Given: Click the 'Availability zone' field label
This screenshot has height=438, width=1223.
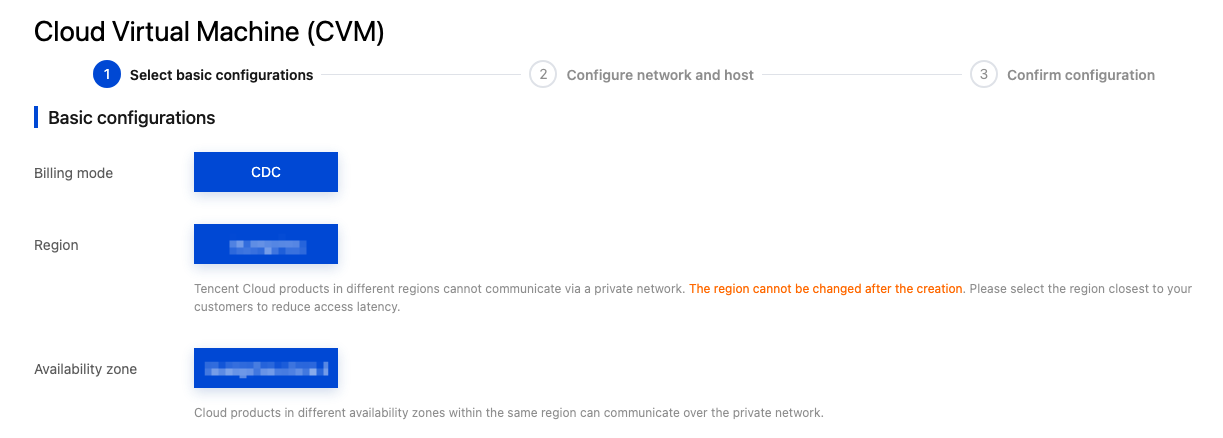Looking at the screenshot, I should (85, 369).
